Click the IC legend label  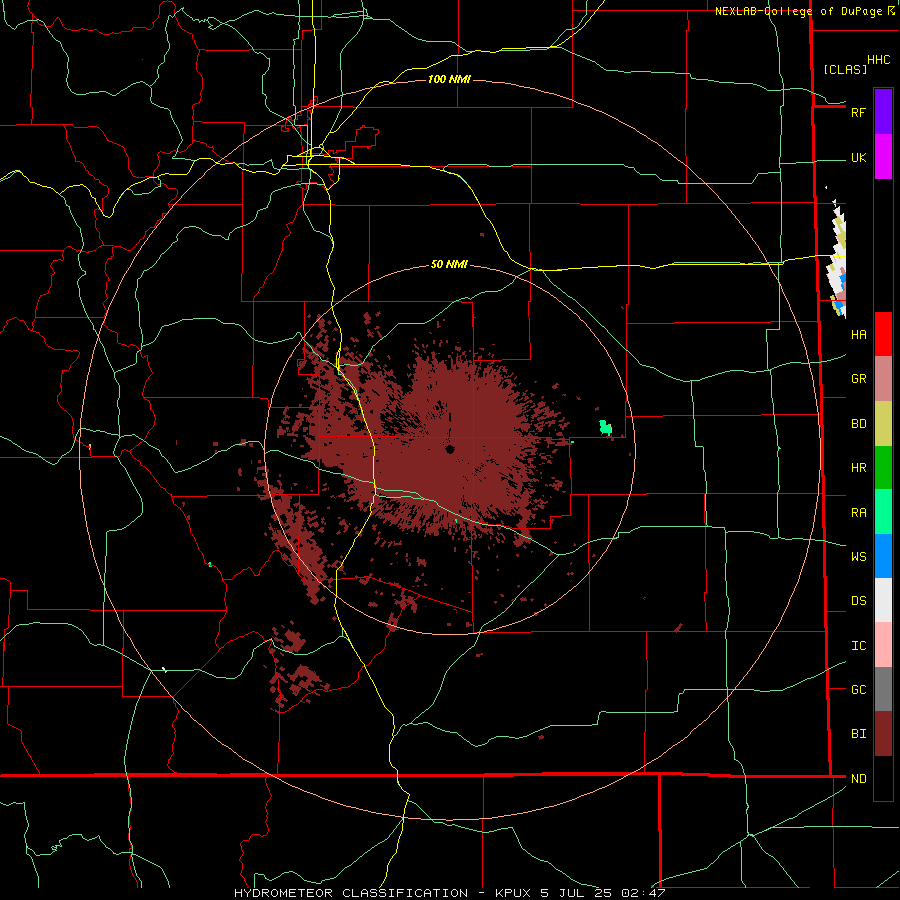click(858, 646)
